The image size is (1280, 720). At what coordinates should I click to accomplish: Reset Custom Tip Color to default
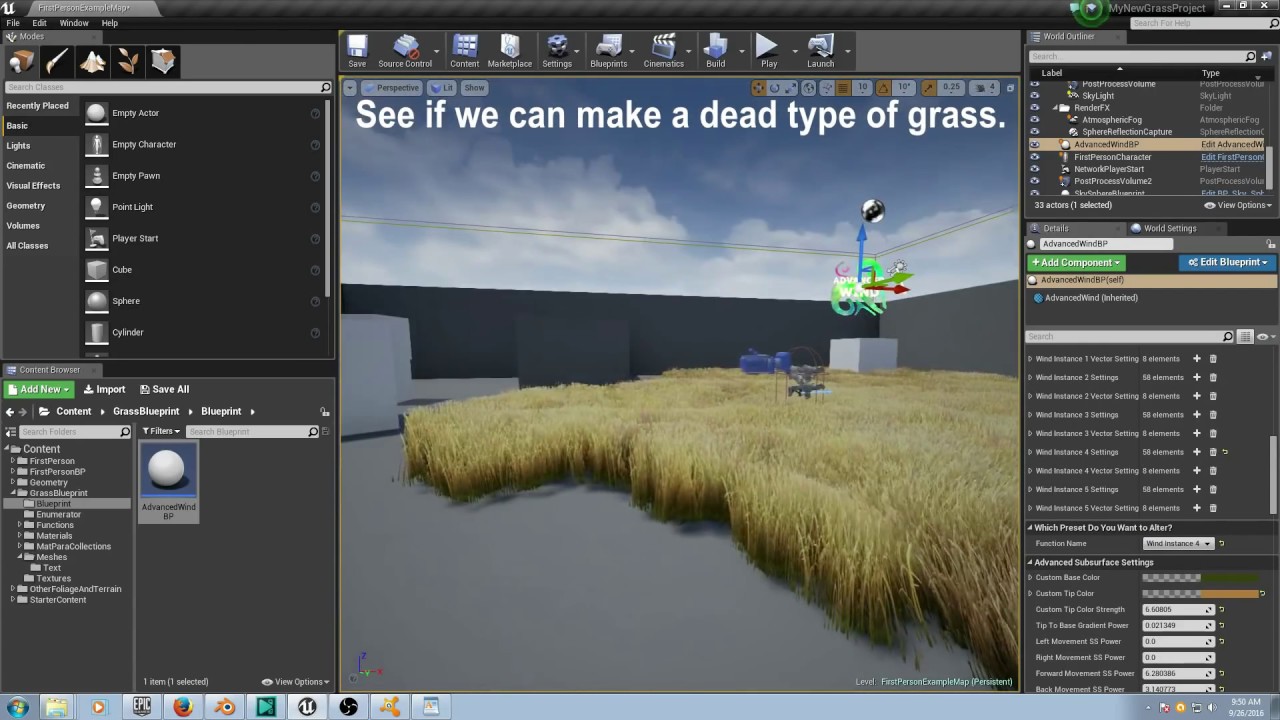tap(1262, 594)
